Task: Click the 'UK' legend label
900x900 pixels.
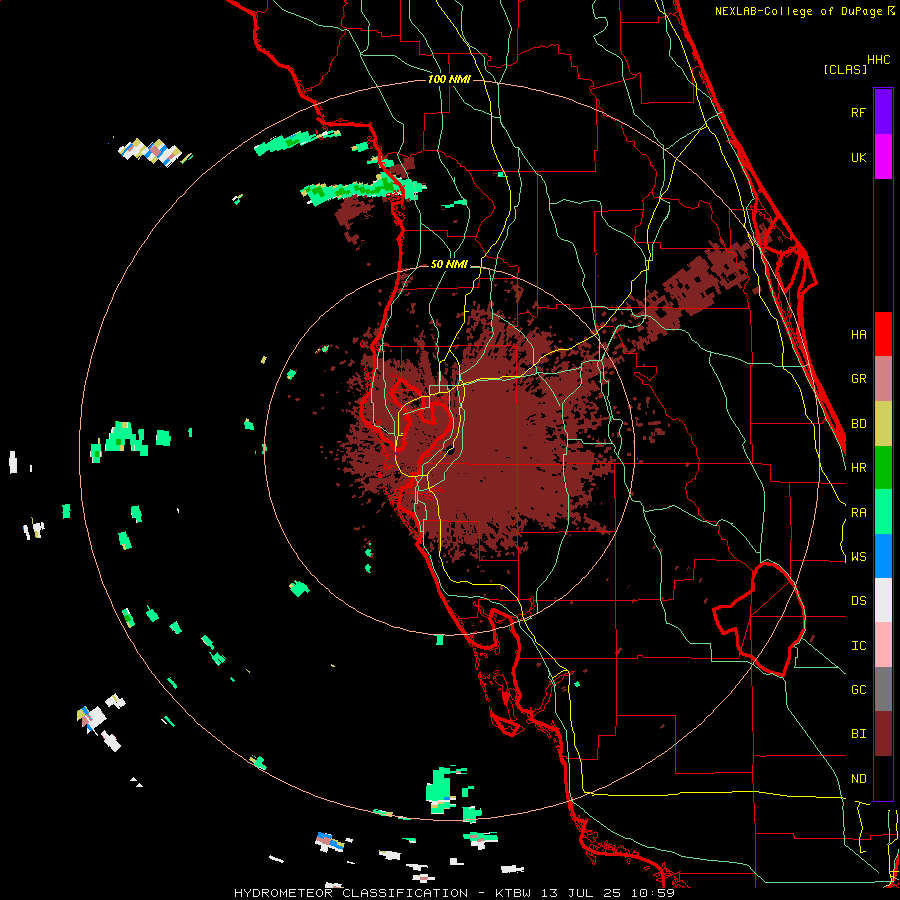Action: tap(858, 157)
